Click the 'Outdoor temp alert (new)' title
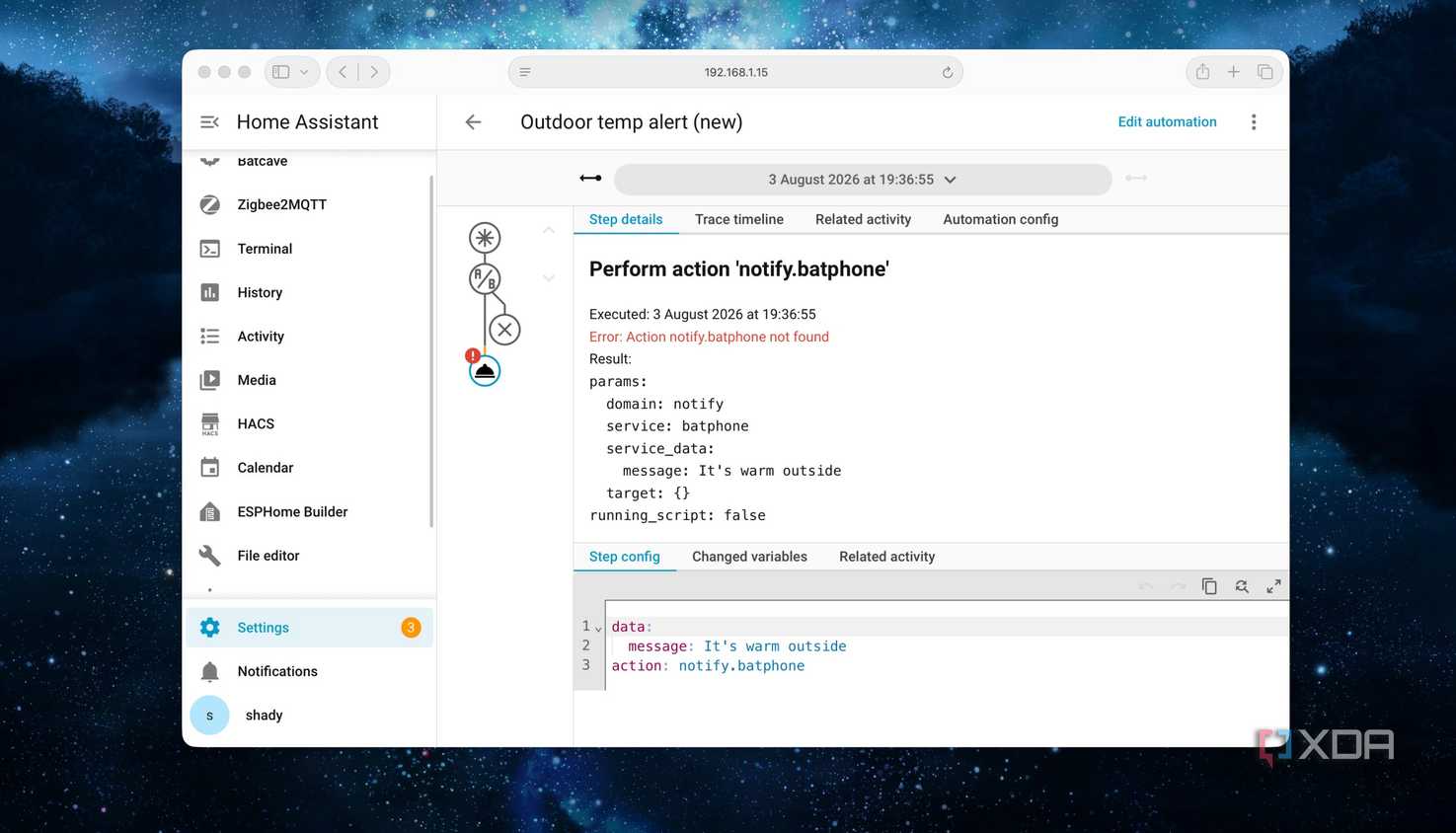 632,122
